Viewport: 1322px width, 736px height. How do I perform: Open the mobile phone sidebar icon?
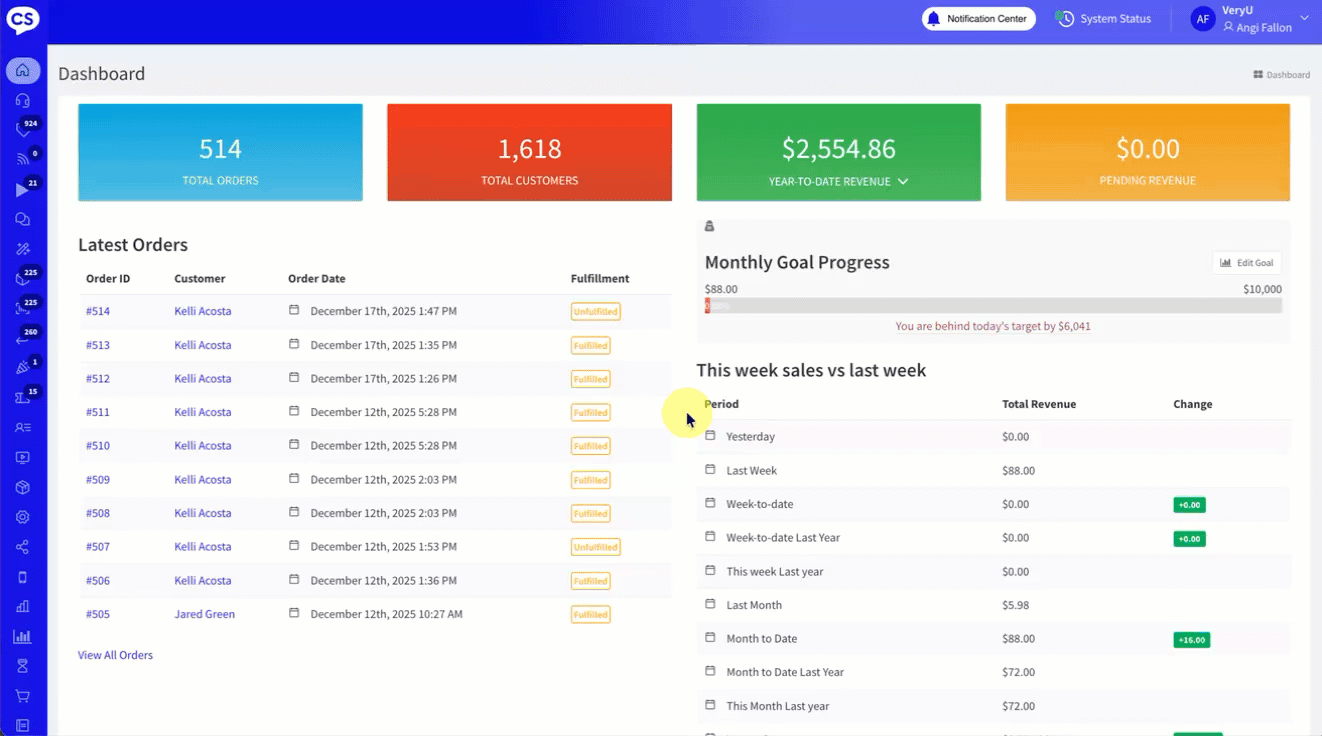[x=22, y=577]
